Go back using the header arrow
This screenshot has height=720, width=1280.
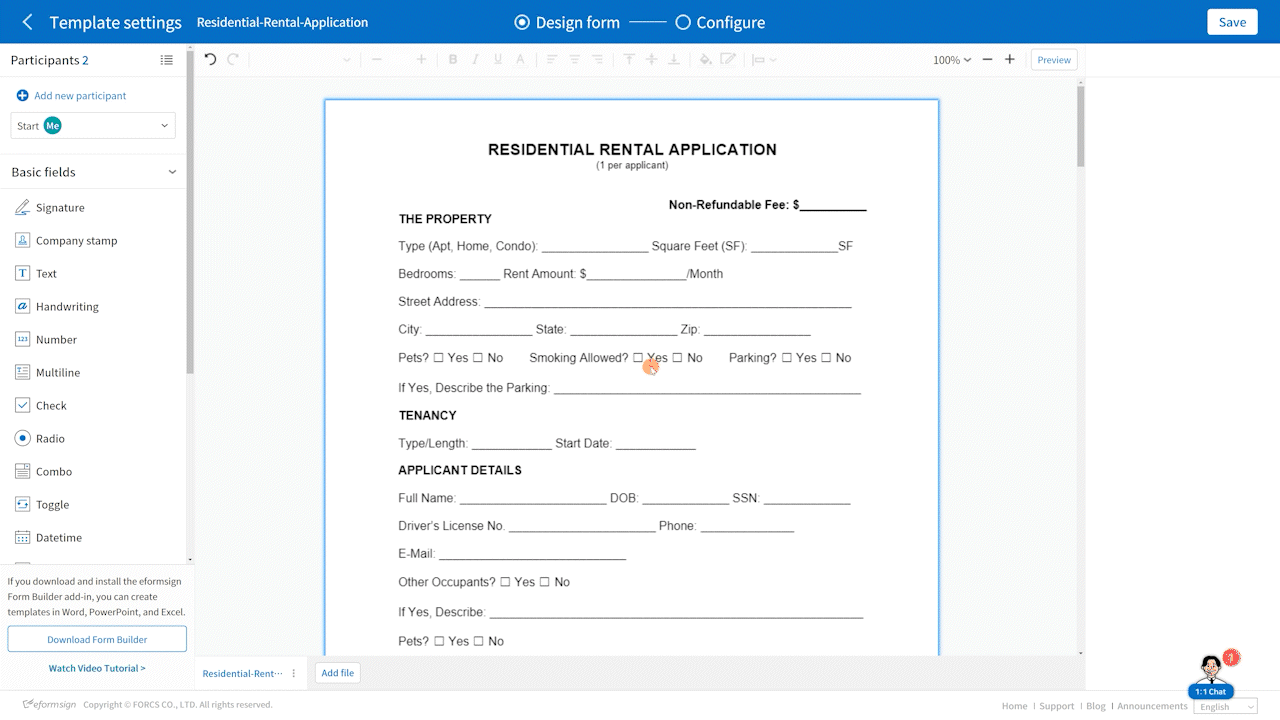[x=27, y=22]
